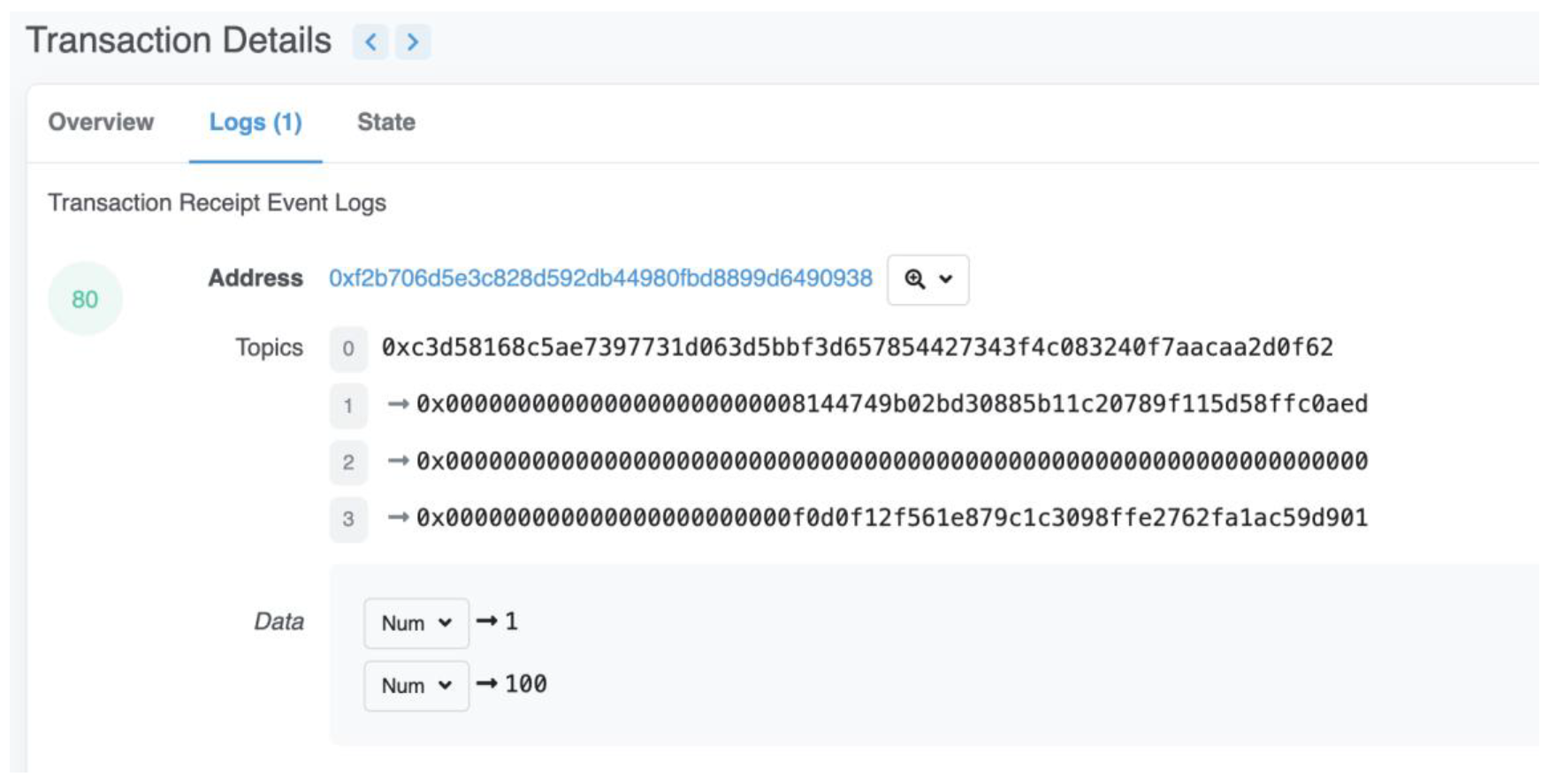Switch to the State tab
Image resolution: width=1549 pixels, height=784 pixels.
click(x=385, y=122)
